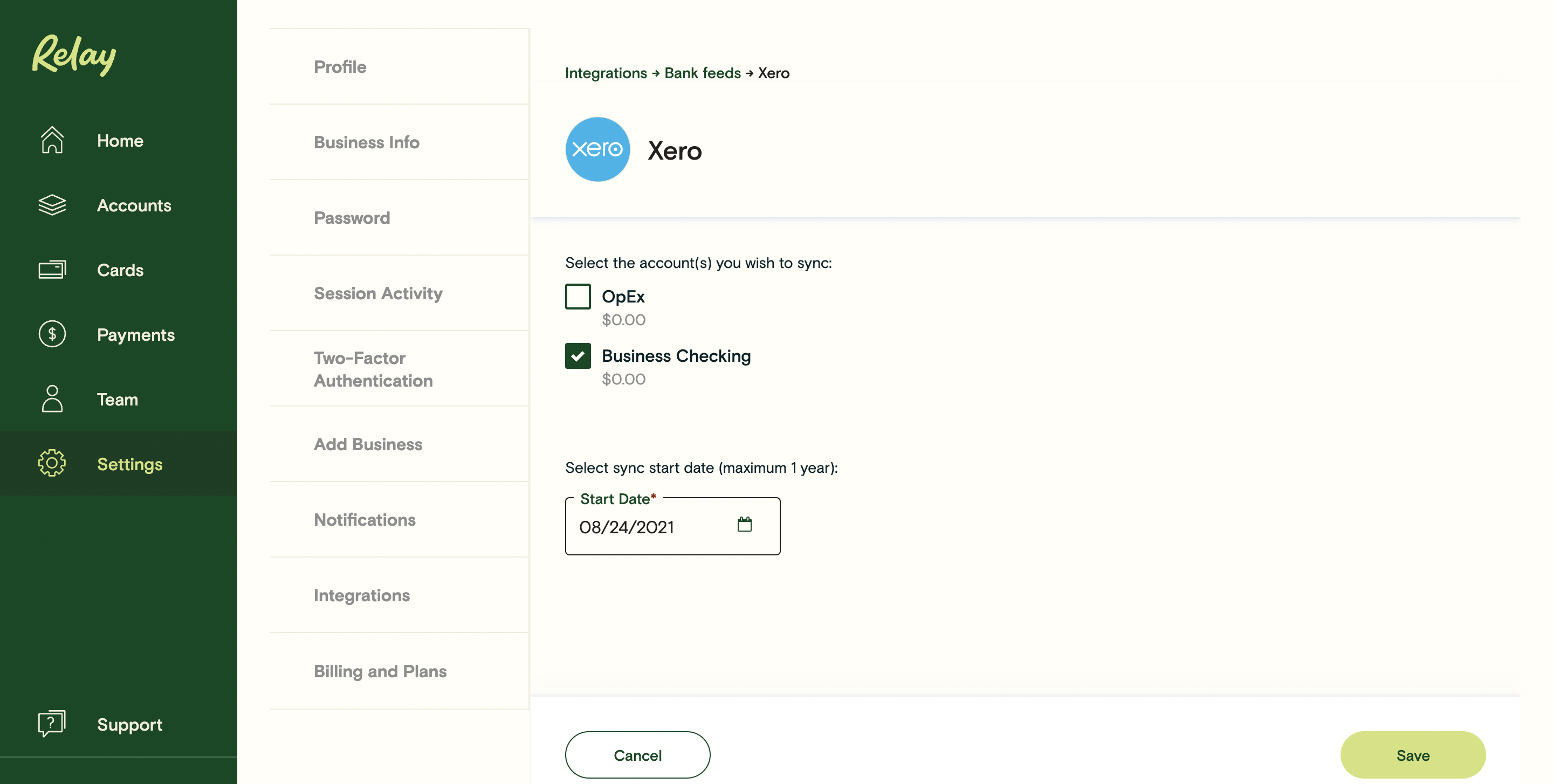The height and width of the screenshot is (784, 1553).
Task: Open Integrations settings tab
Action: pyautogui.click(x=399, y=595)
